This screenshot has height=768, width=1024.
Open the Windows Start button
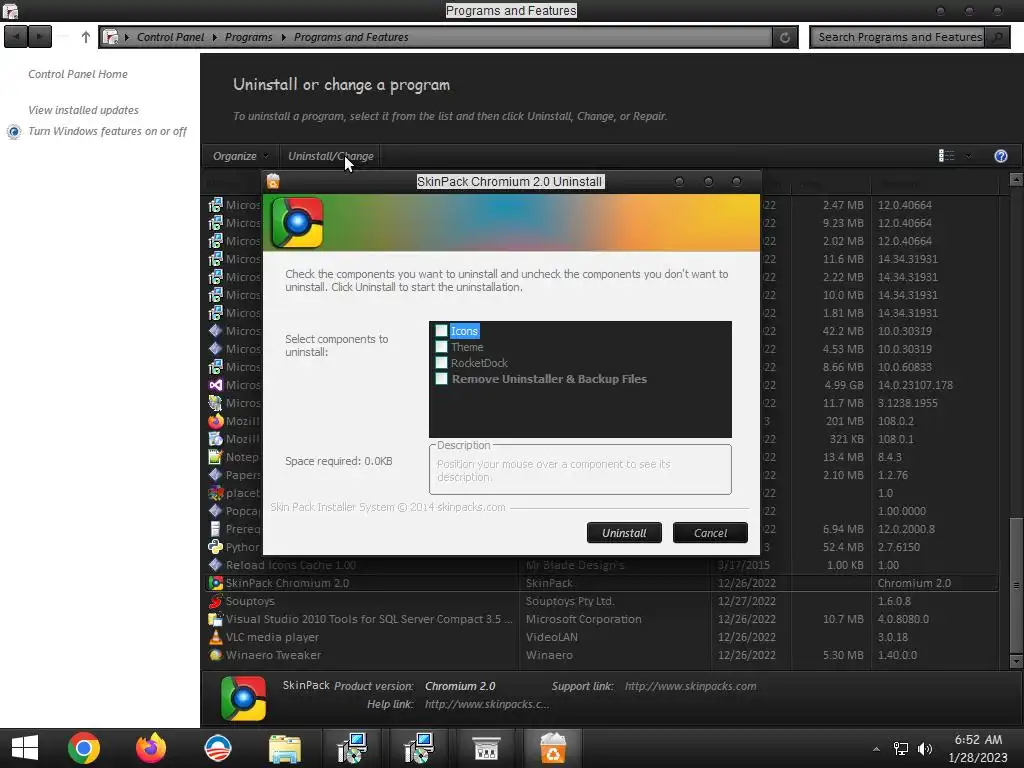pos(25,748)
